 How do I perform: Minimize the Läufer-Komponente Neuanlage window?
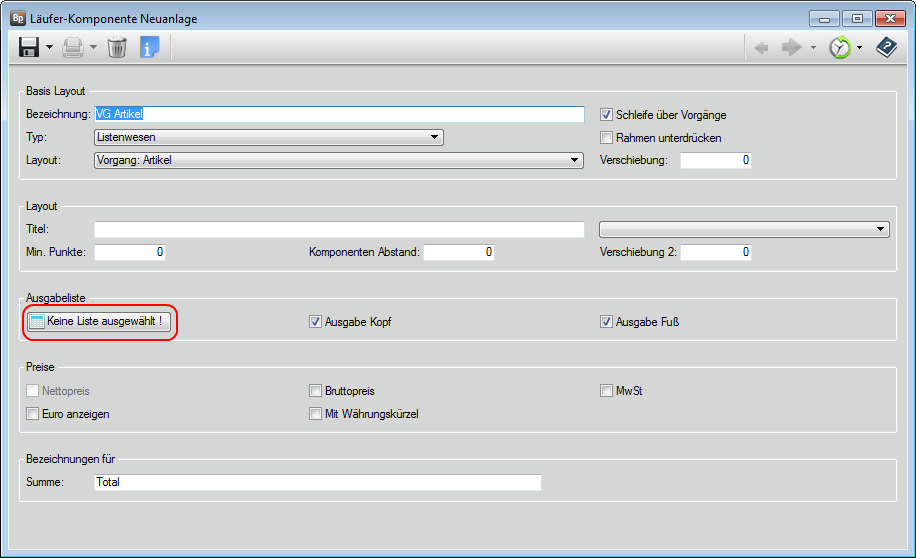tap(824, 19)
